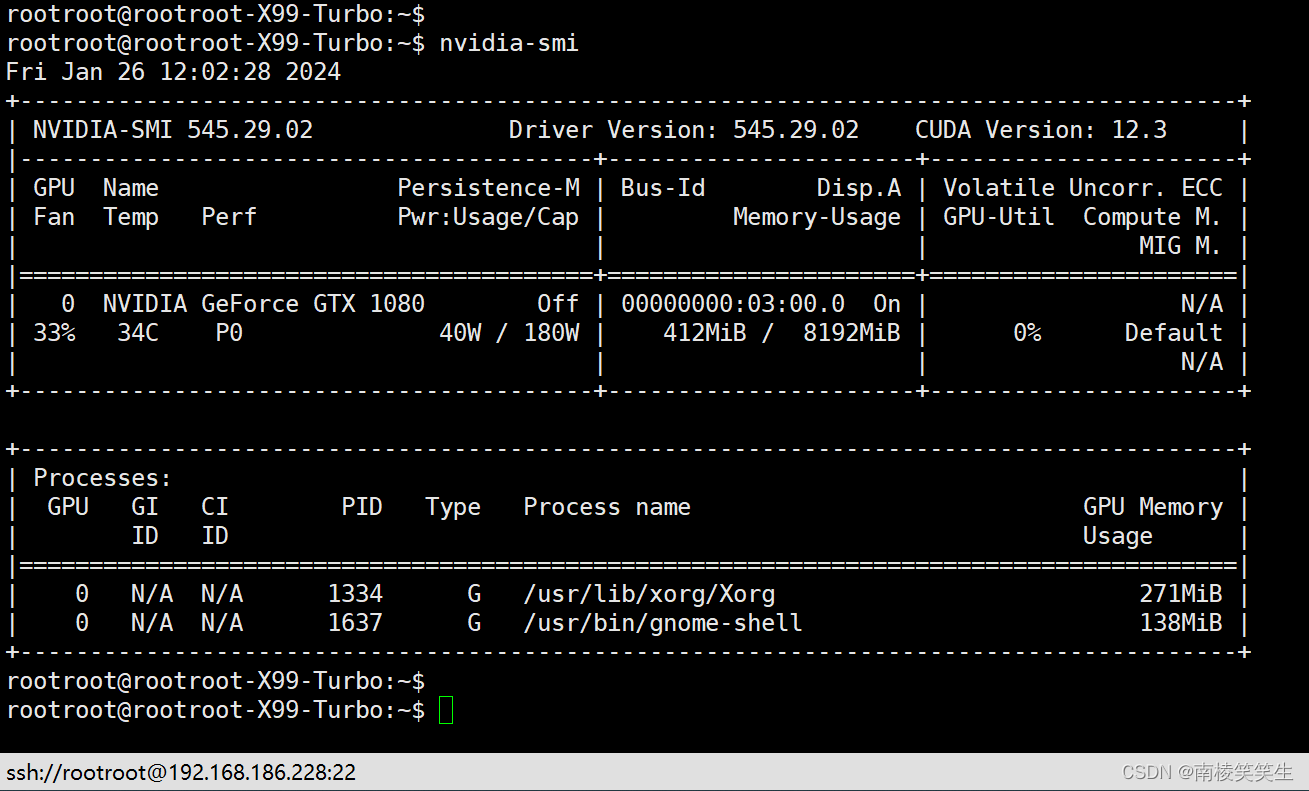The width and height of the screenshot is (1309, 791).
Task: Click the GPU Memory column header
Action: [x=1152, y=507]
